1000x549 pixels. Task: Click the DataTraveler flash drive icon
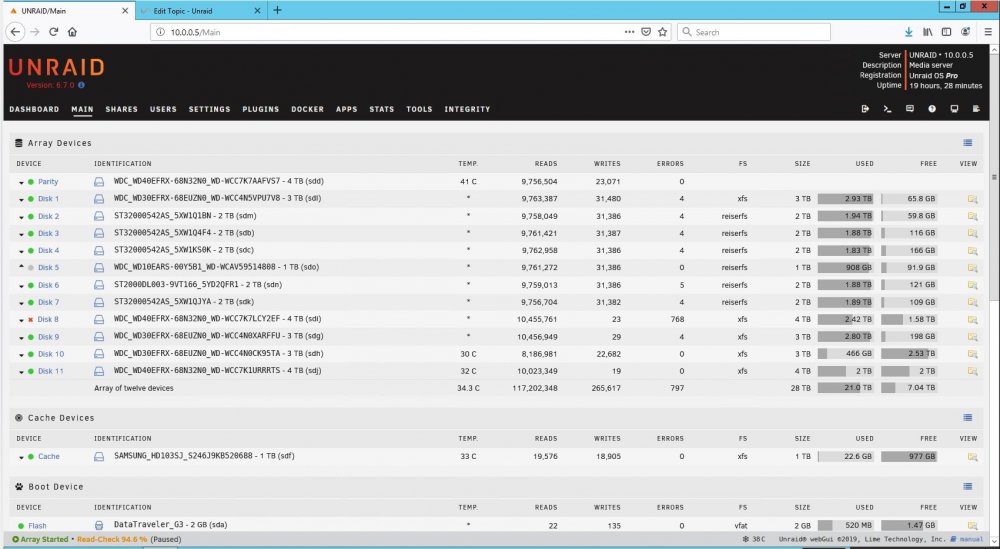99,525
